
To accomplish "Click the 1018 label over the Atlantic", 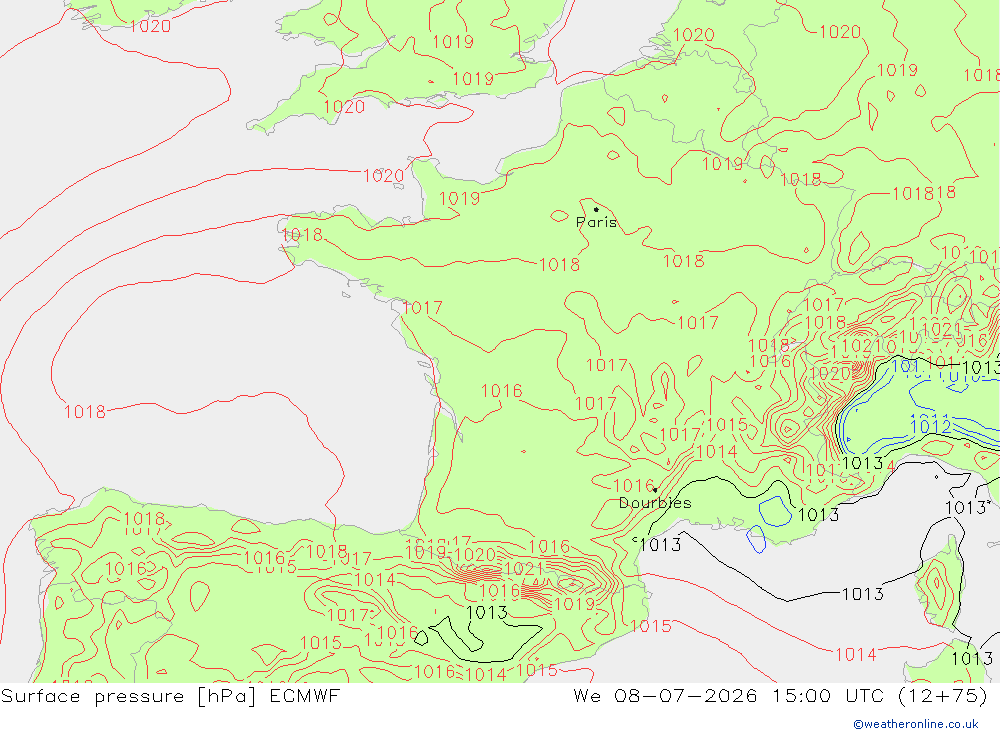I will pyautogui.click(x=85, y=411).
